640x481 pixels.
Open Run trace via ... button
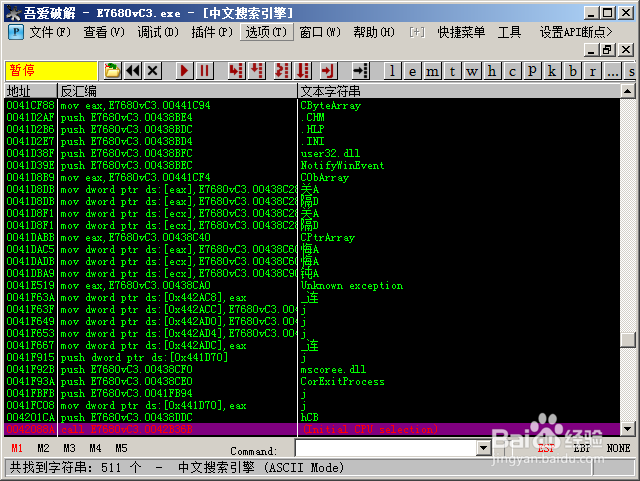coord(613,71)
